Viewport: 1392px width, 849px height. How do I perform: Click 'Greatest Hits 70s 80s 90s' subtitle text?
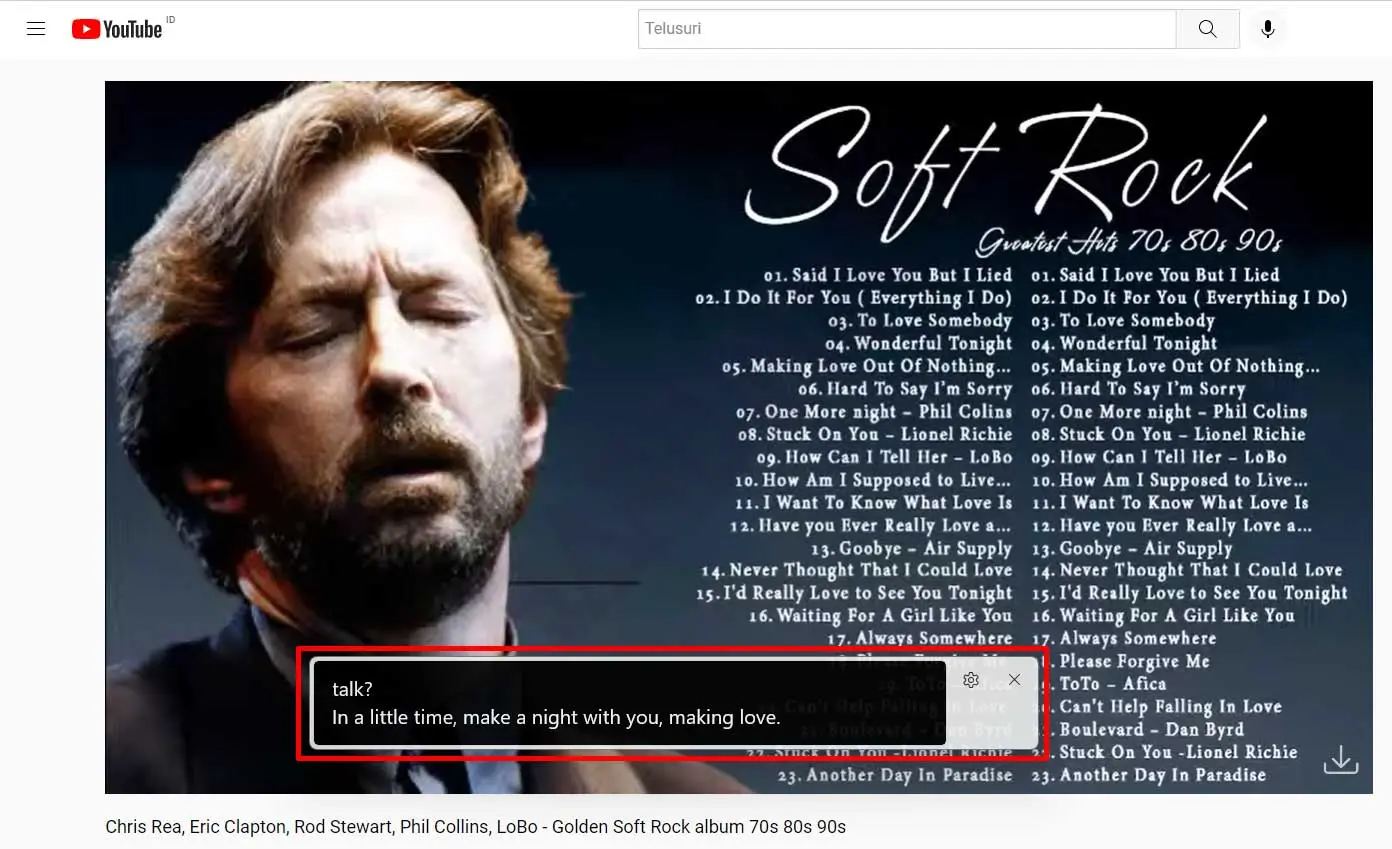point(1129,241)
